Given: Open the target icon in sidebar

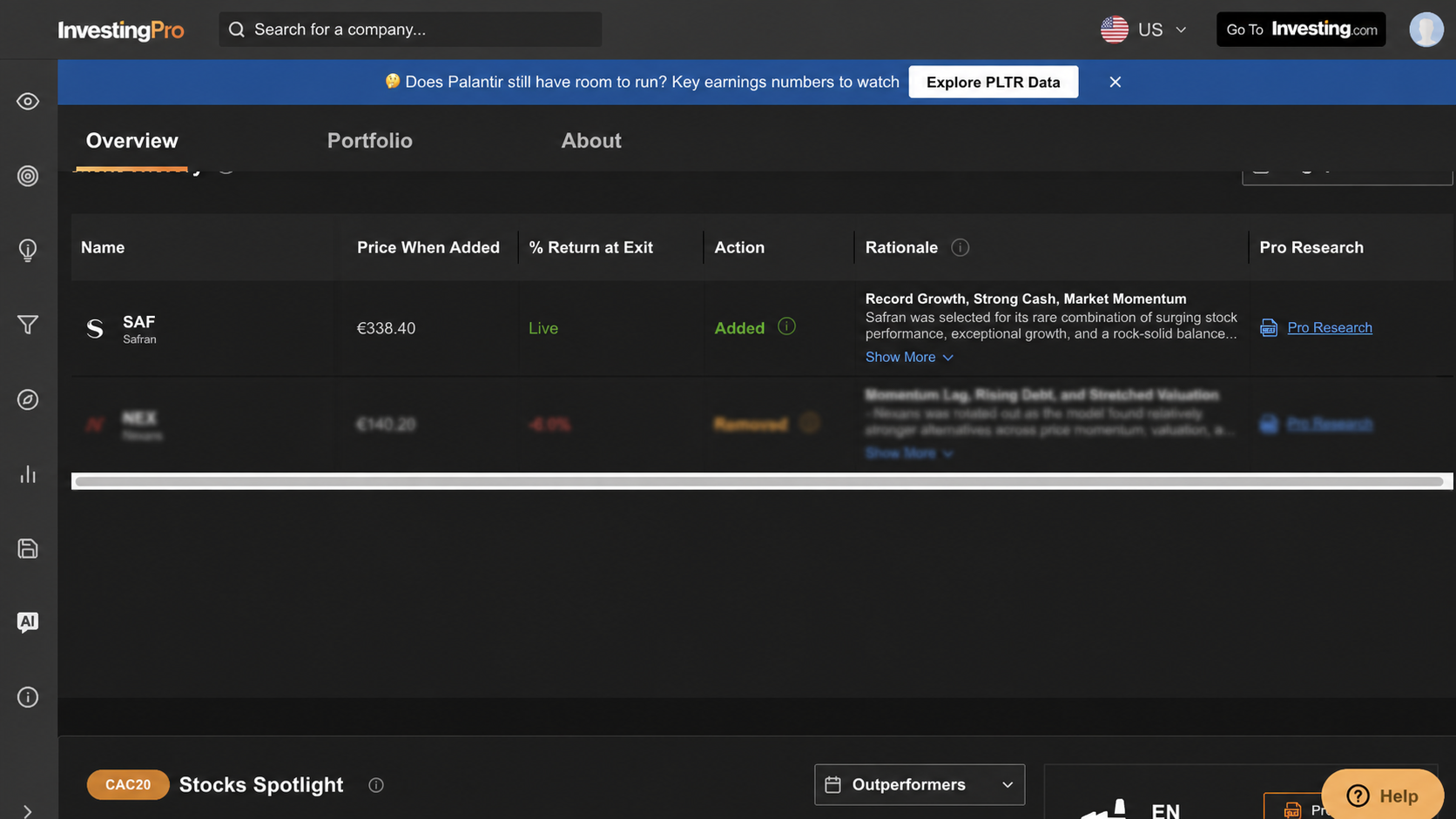Looking at the screenshot, I should coord(28,176).
